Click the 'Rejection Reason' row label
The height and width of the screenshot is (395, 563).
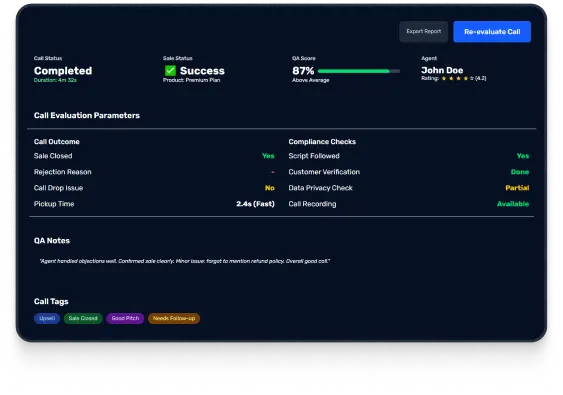click(62, 172)
